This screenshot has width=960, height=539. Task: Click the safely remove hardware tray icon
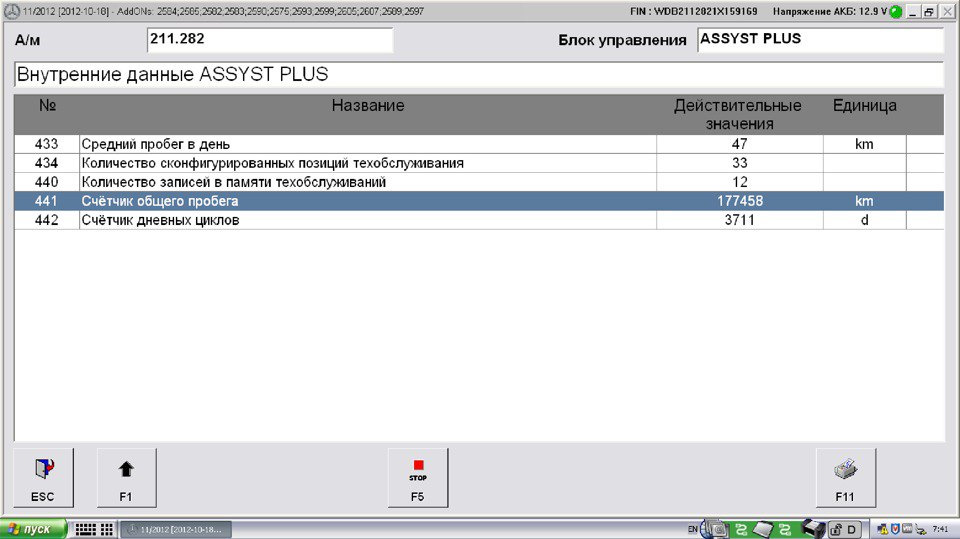[921, 530]
